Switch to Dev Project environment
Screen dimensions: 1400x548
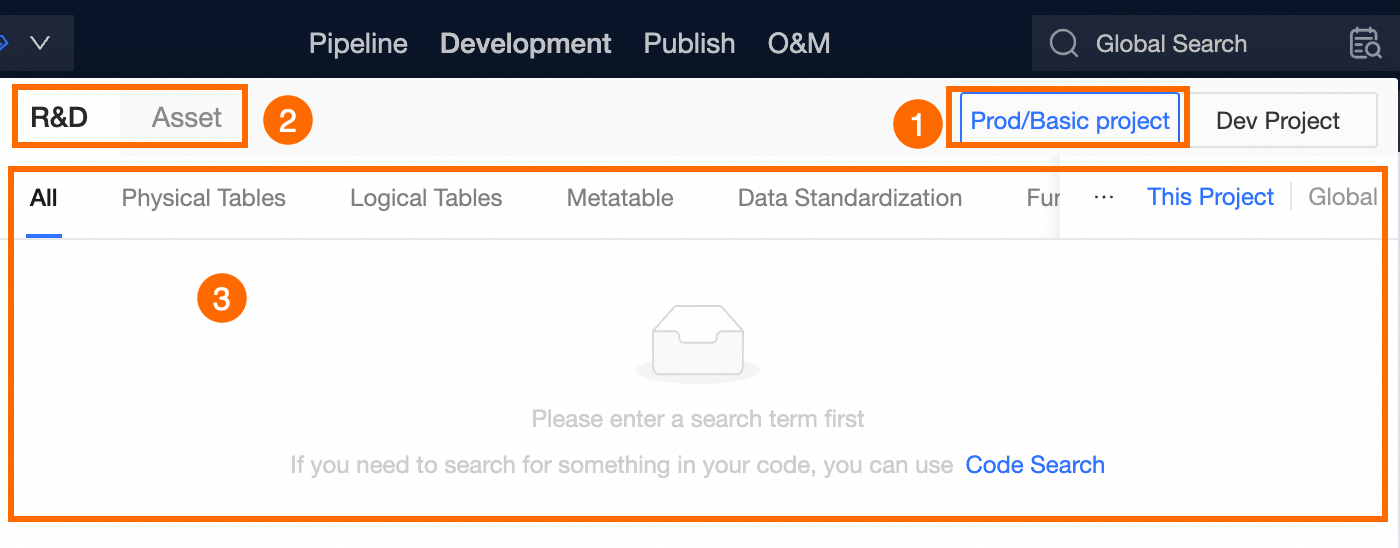[1278, 121]
